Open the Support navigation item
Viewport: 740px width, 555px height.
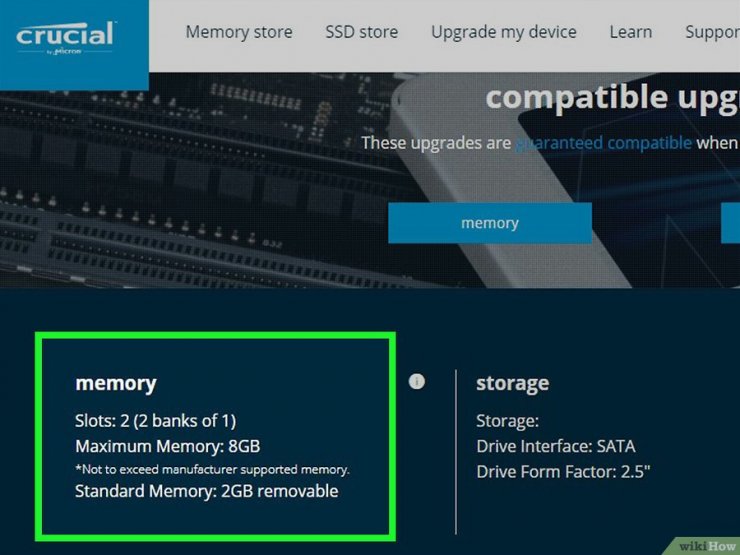click(712, 32)
